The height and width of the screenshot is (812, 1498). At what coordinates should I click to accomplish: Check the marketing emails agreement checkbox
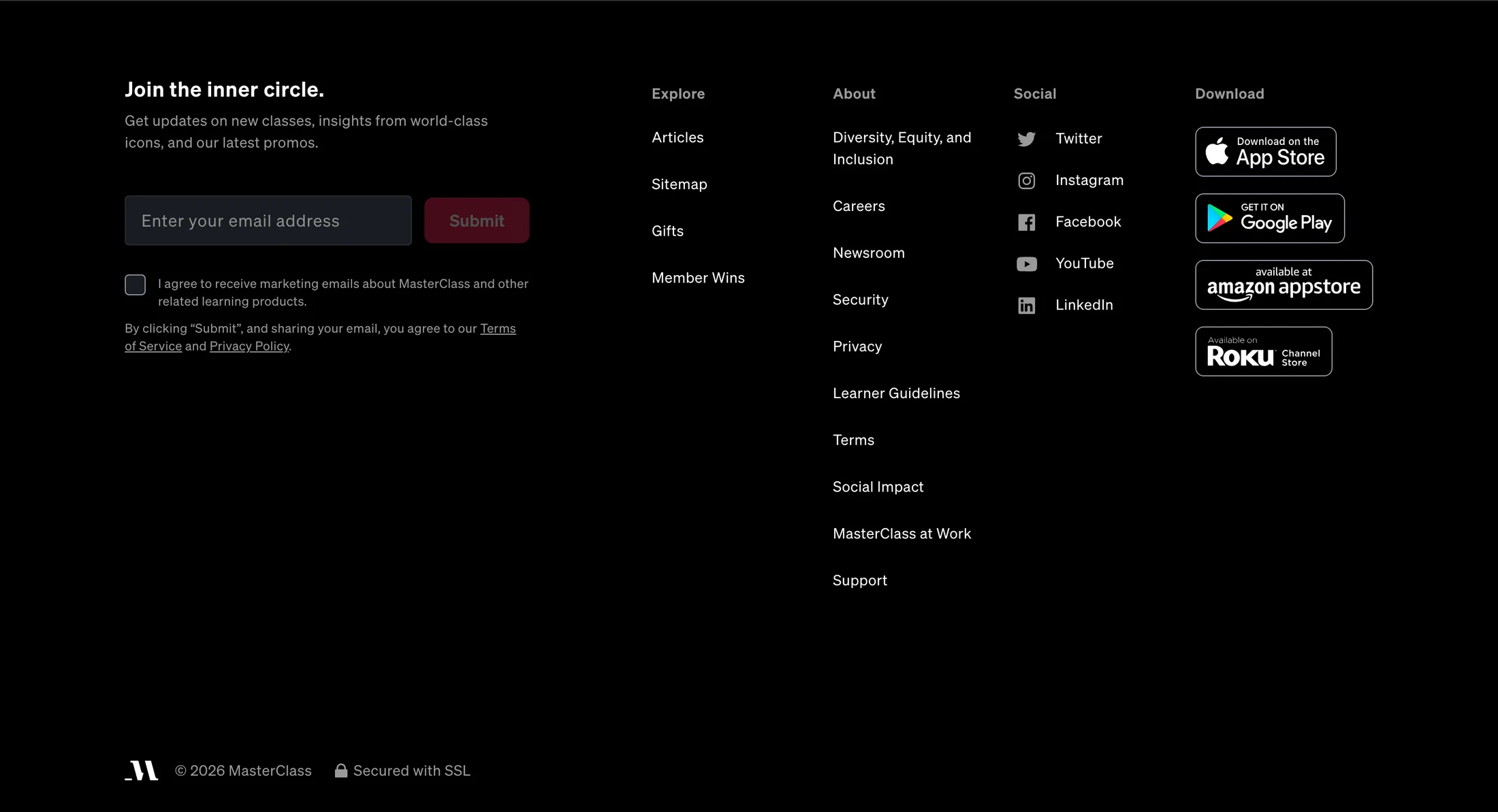135,285
